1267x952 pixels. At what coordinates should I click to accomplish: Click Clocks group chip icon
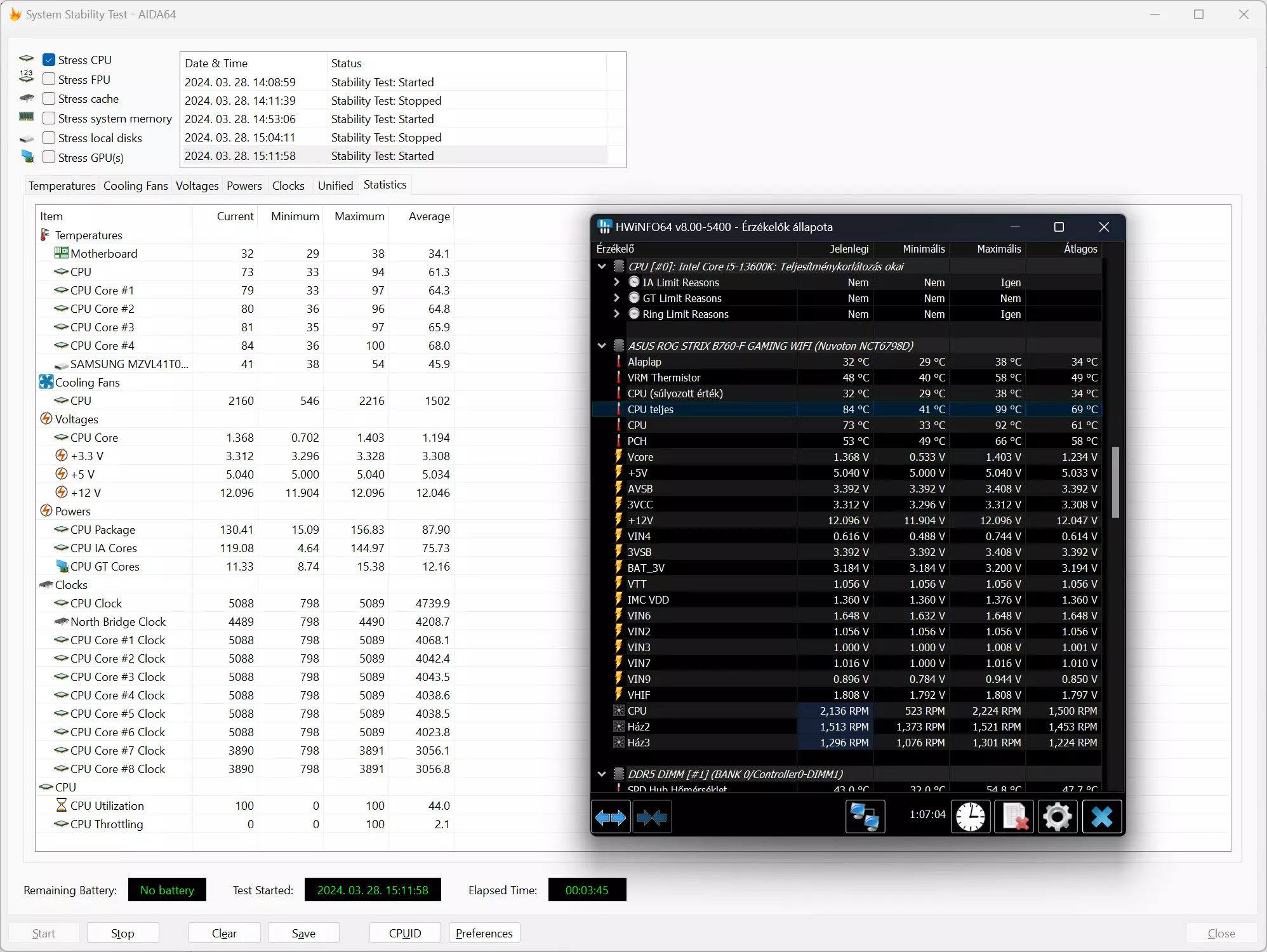[46, 585]
